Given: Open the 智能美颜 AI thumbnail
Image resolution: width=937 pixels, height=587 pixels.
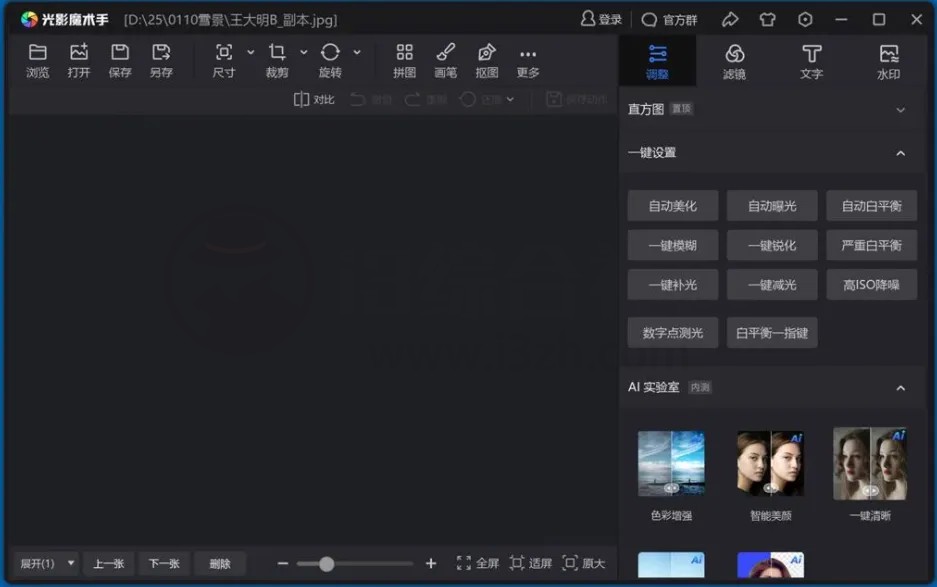Looking at the screenshot, I should (x=770, y=463).
